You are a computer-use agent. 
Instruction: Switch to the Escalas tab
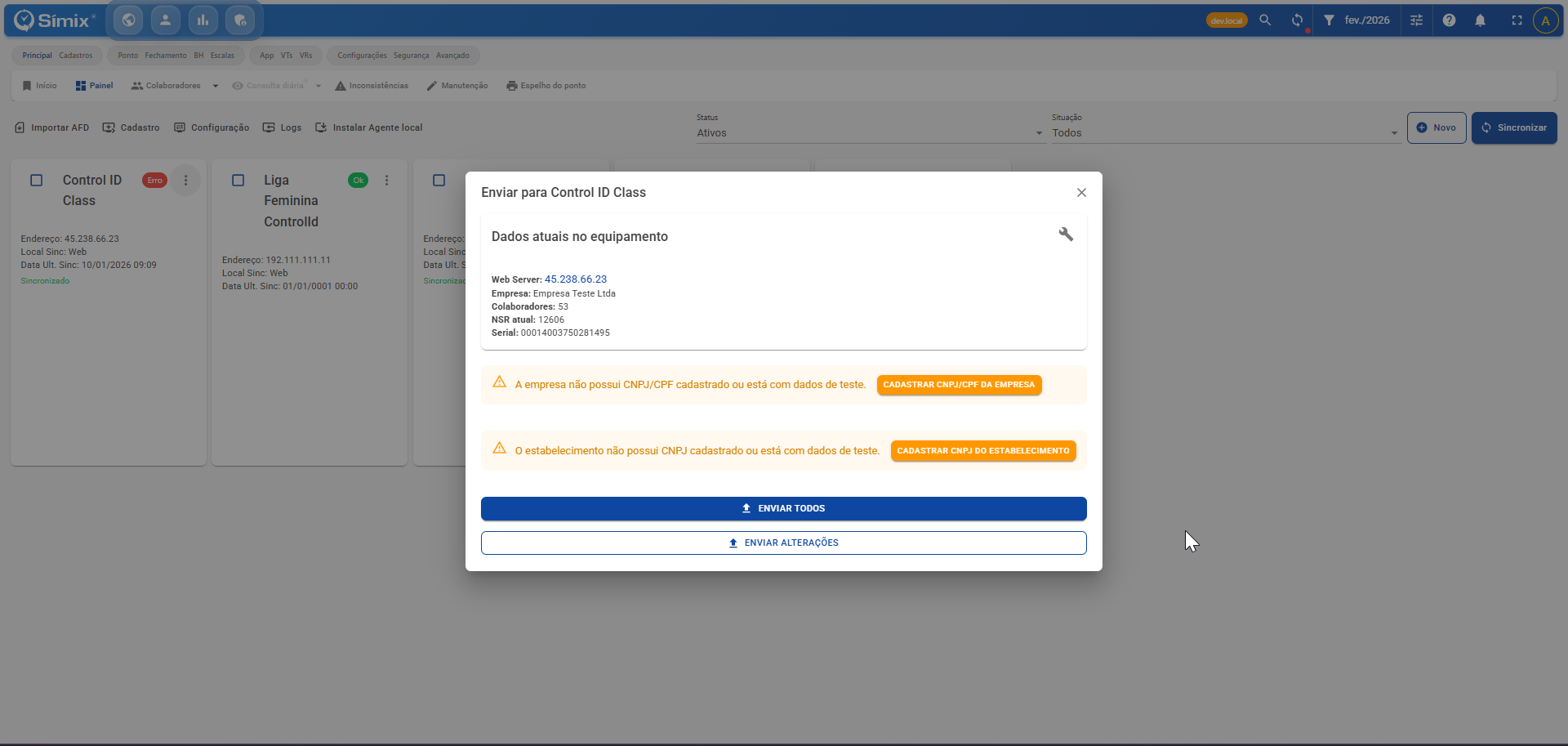pos(222,56)
